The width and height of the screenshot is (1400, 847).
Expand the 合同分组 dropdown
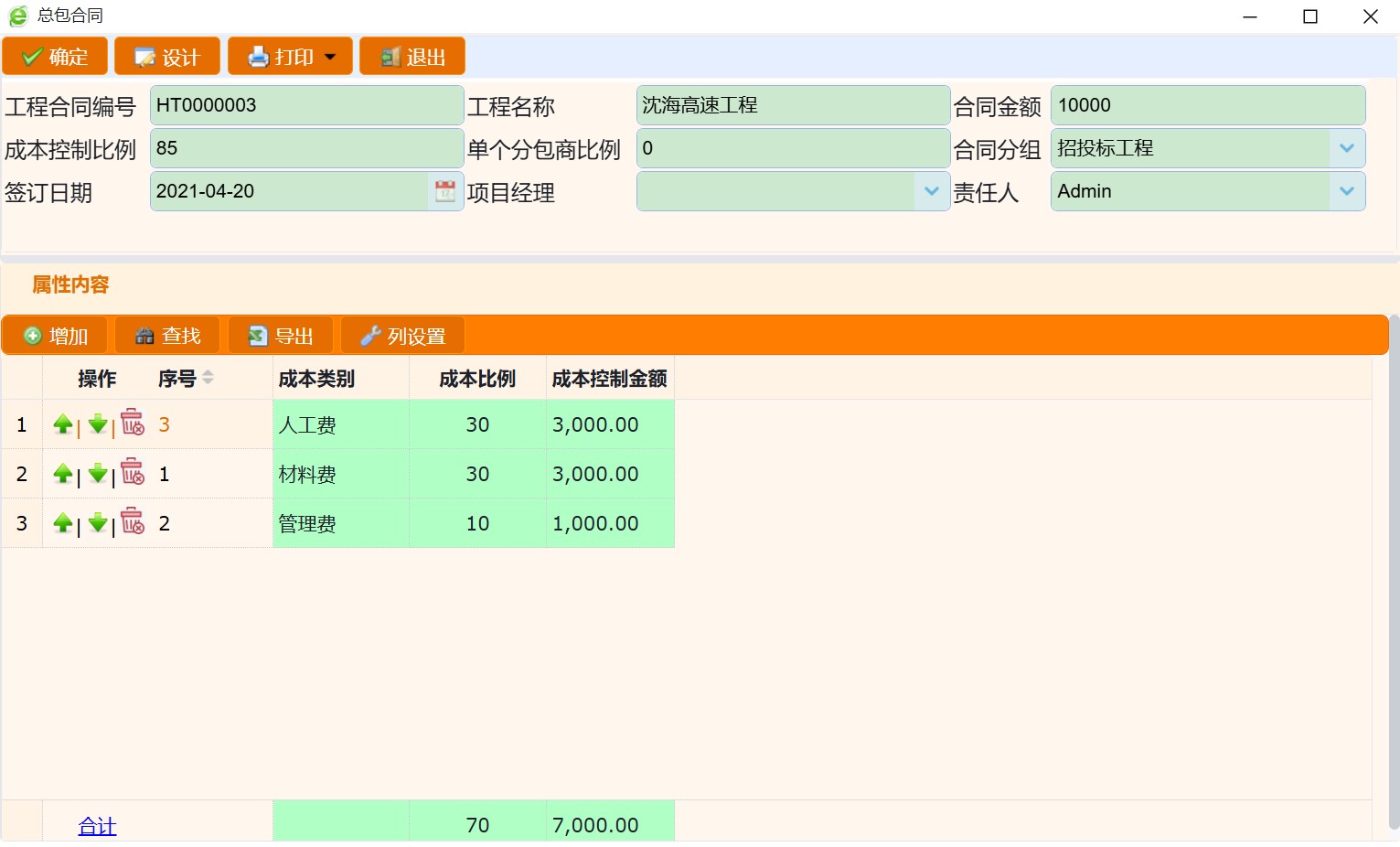point(1346,148)
